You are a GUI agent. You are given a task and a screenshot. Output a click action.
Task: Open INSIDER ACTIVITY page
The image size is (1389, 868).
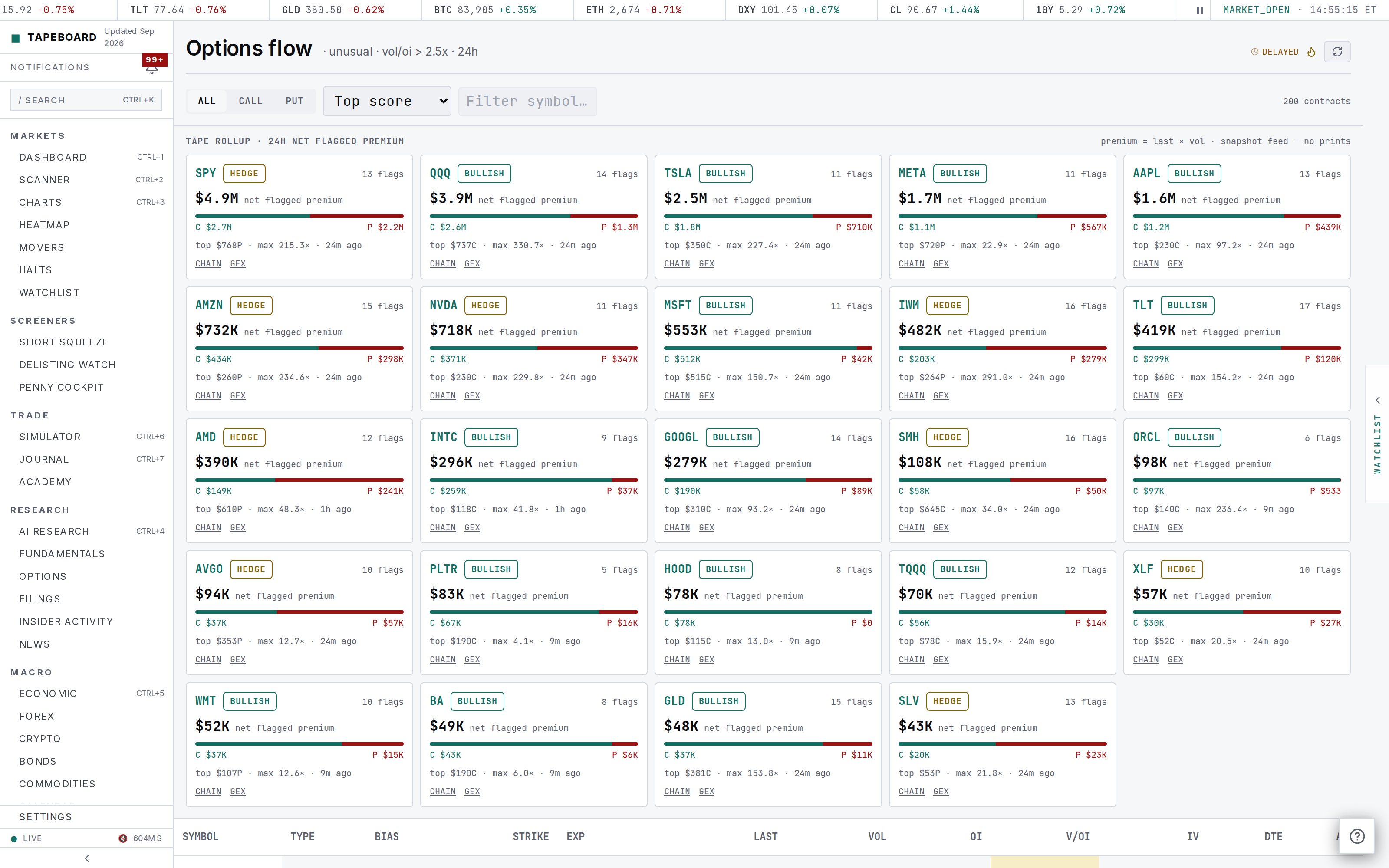click(86, 622)
